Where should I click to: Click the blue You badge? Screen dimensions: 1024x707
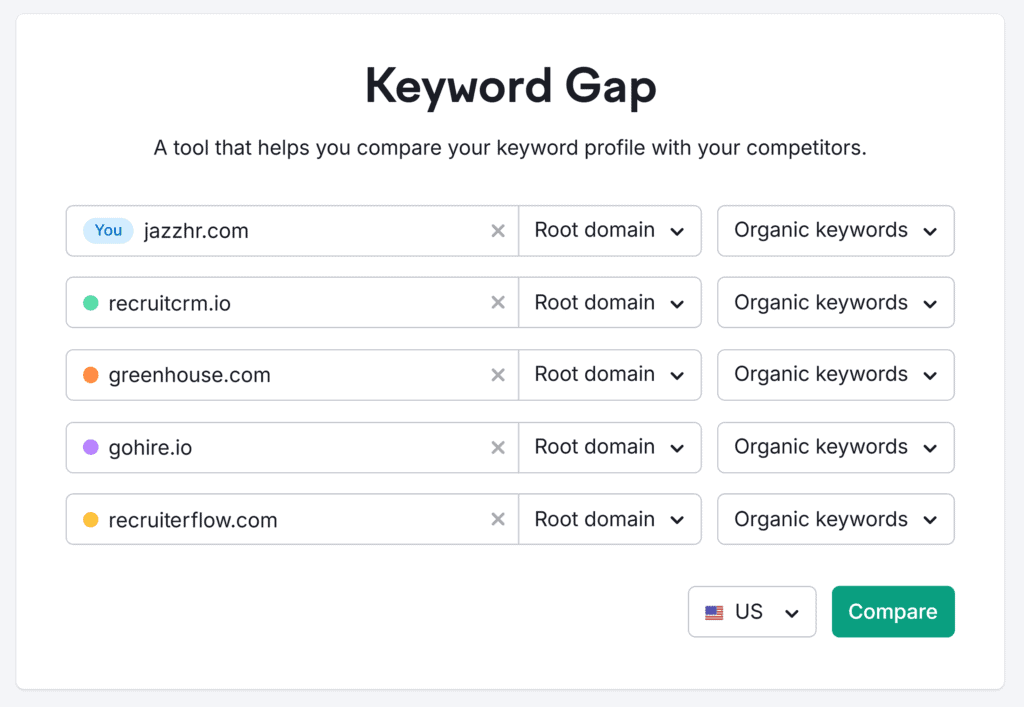click(x=108, y=231)
